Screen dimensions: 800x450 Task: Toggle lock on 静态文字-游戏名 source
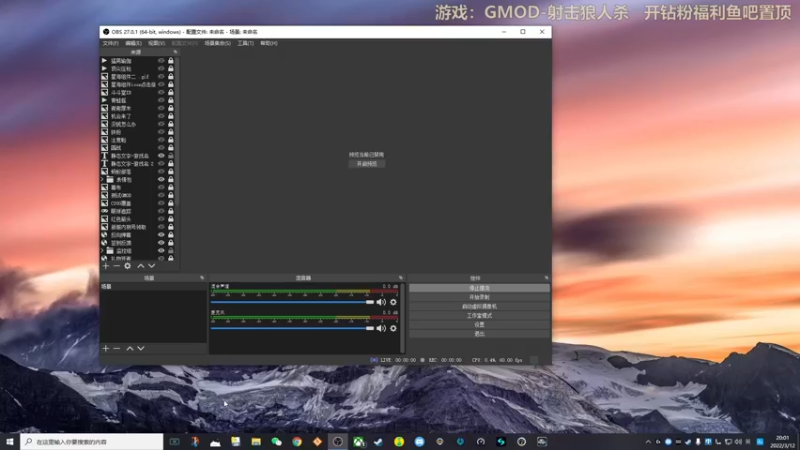tap(171, 156)
